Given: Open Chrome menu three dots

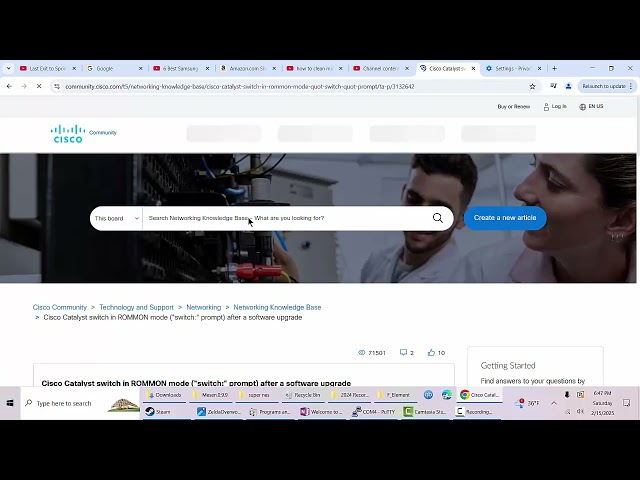Looking at the screenshot, I should [x=631, y=86].
